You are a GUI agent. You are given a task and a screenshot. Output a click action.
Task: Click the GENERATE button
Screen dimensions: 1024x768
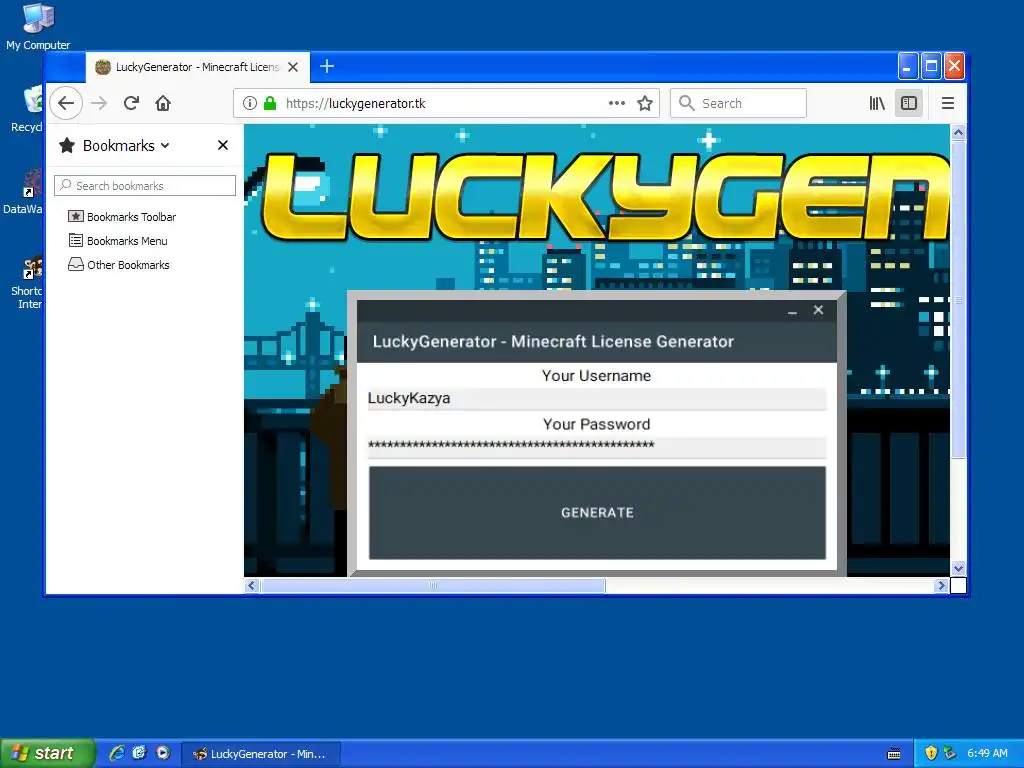[597, 513]
